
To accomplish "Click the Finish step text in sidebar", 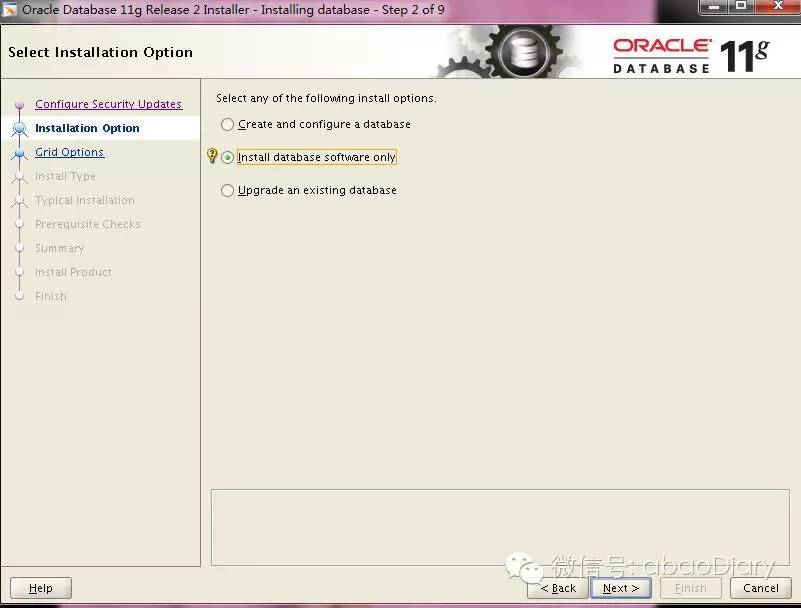I will 51,296.
